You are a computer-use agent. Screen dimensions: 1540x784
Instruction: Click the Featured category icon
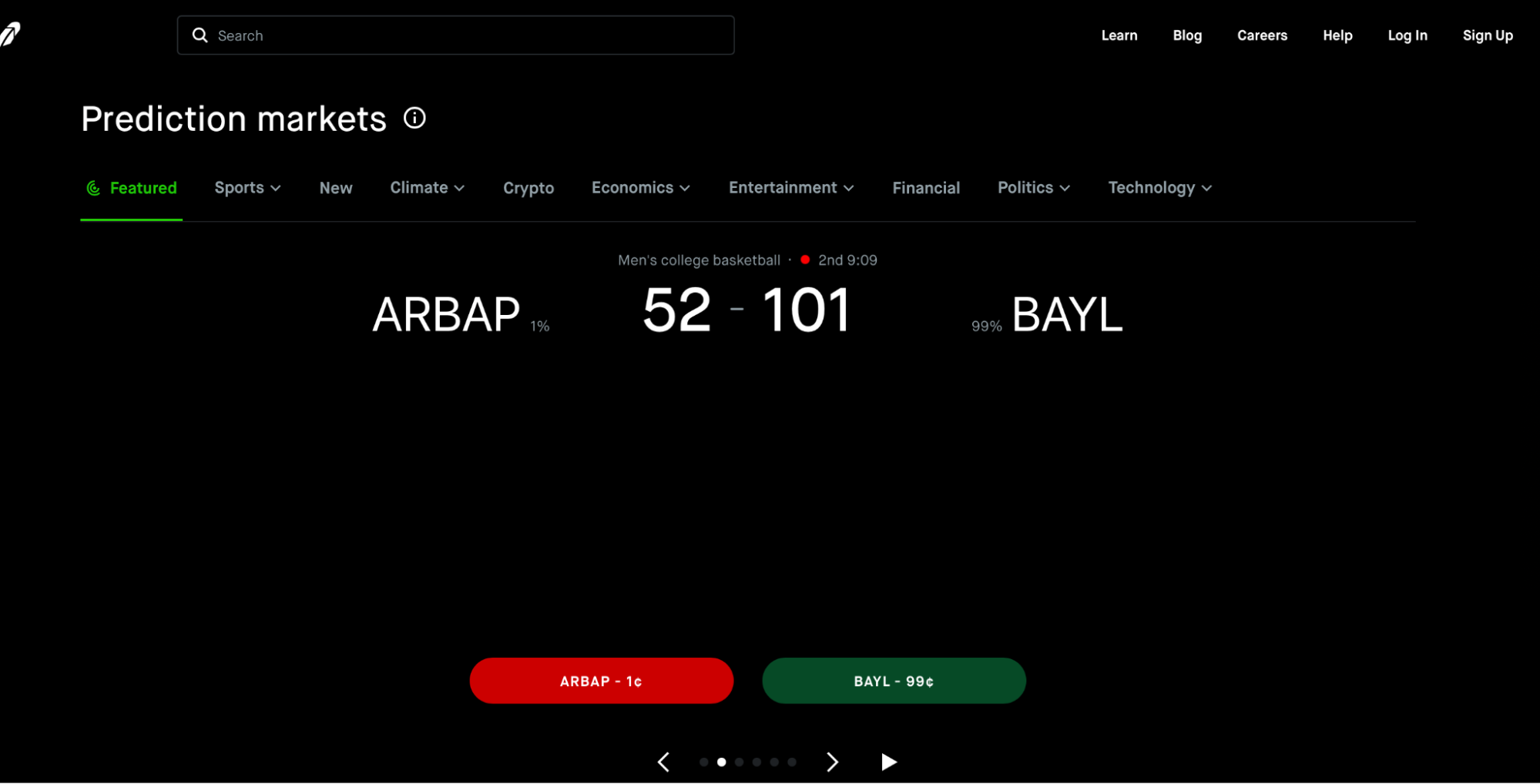coord(93,187)
